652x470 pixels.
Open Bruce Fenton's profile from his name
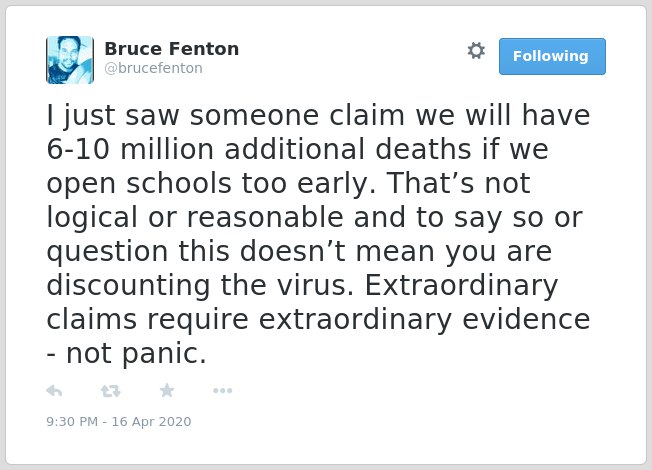click(172, 49)
